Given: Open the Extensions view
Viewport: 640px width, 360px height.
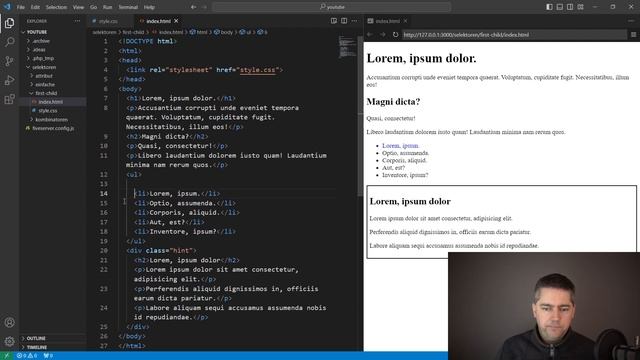Looking at the screenshot, I should point(9,99).
